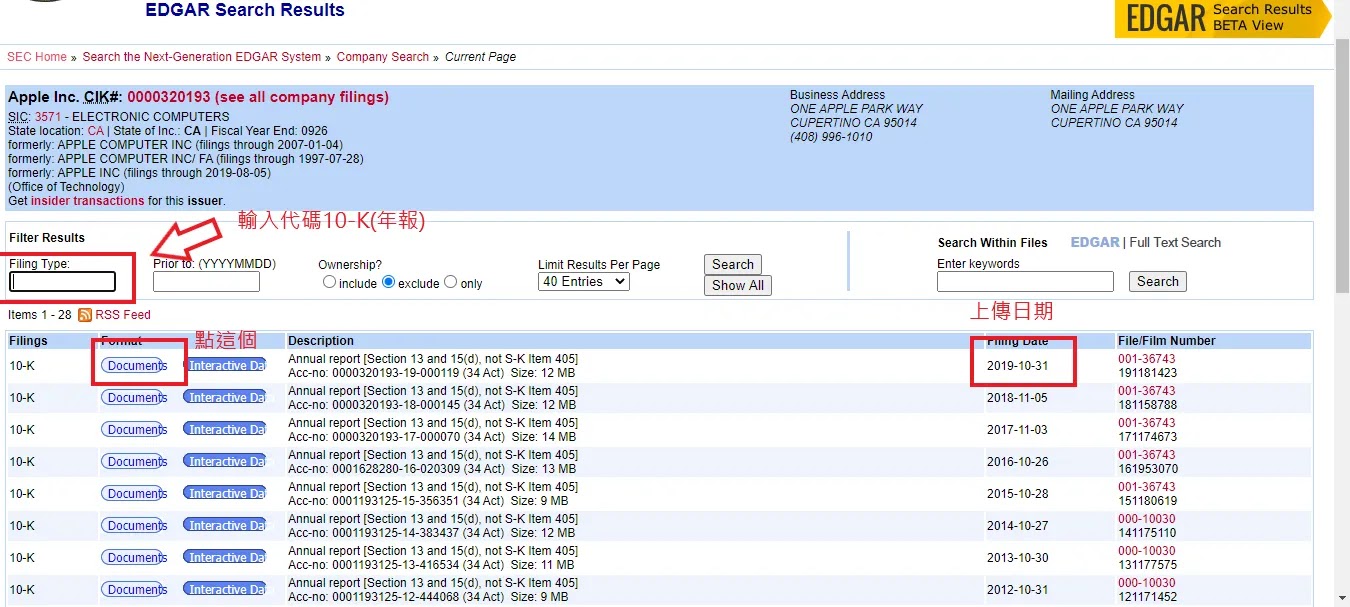Image resolution: width=1350 pixels, height=607 pixels.
Task: Open file number 001-36743 for film 181158788
Action: [x=1146, y=391]
